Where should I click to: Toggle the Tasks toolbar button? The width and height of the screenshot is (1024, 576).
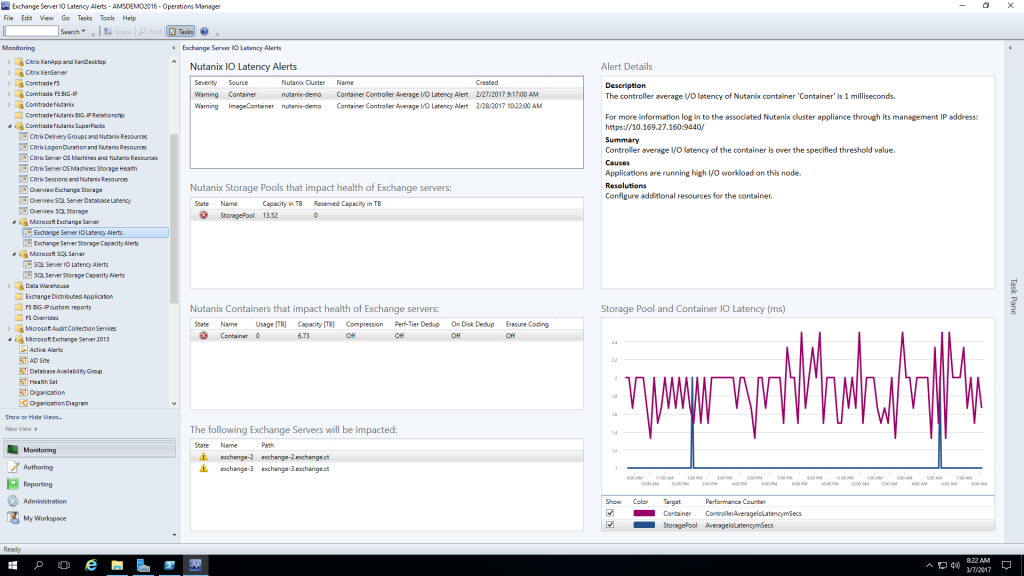(181, 31)
